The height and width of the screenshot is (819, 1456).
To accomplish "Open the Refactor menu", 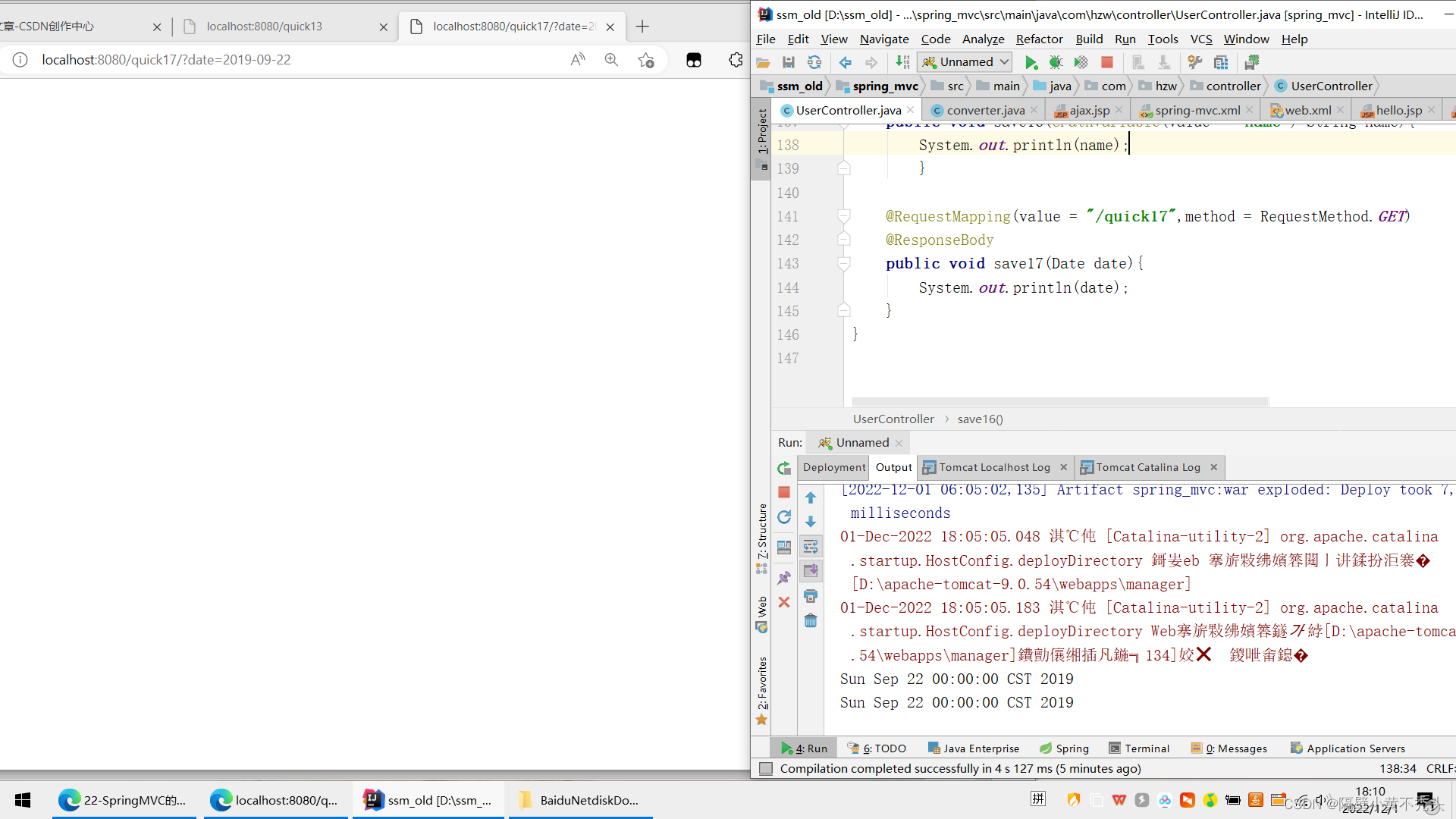I will coord(1039,39).
